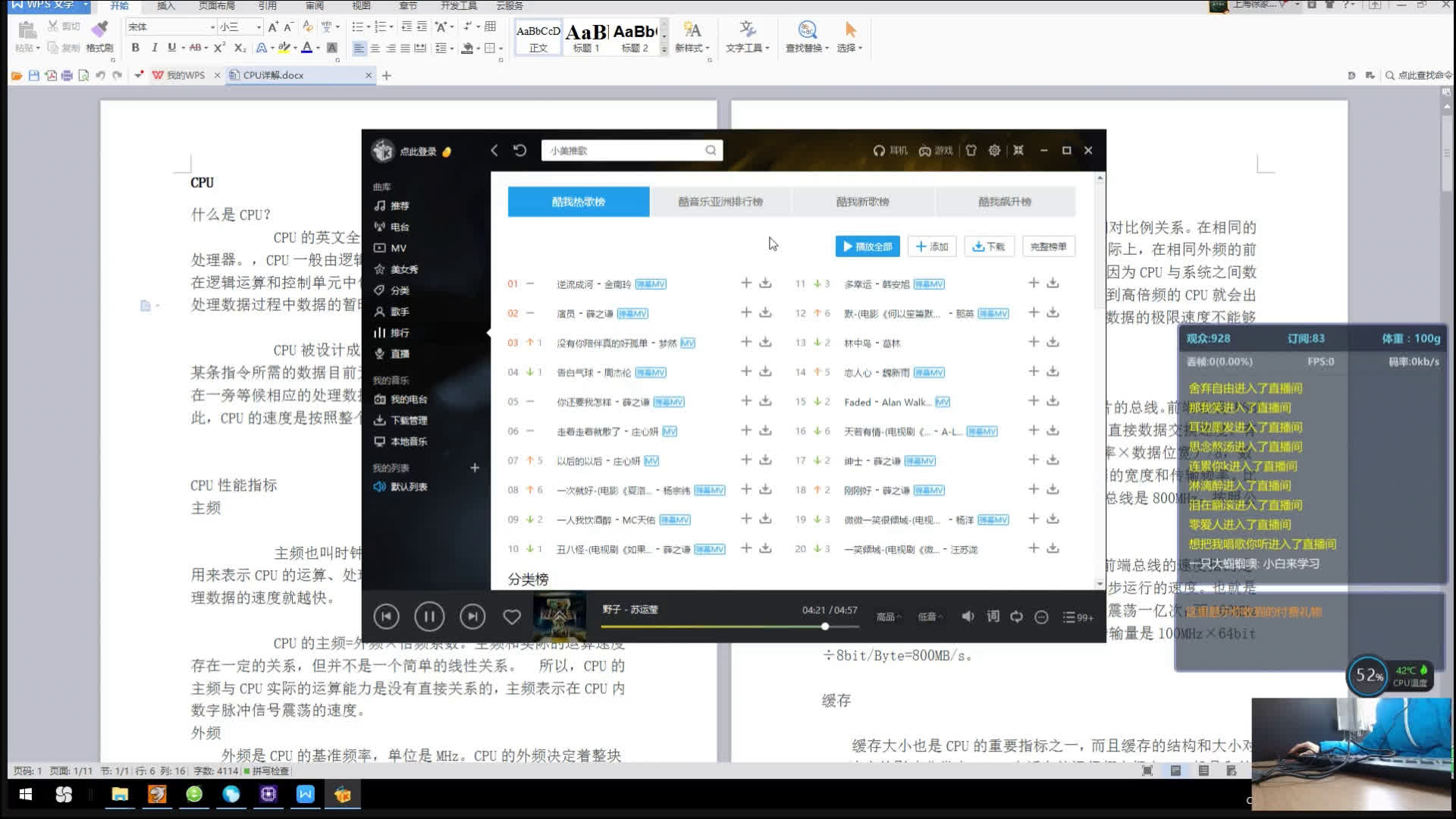Open the 完整榜单 full chart button
Screen dimensions: 1456x819
tap(1049, 246)
